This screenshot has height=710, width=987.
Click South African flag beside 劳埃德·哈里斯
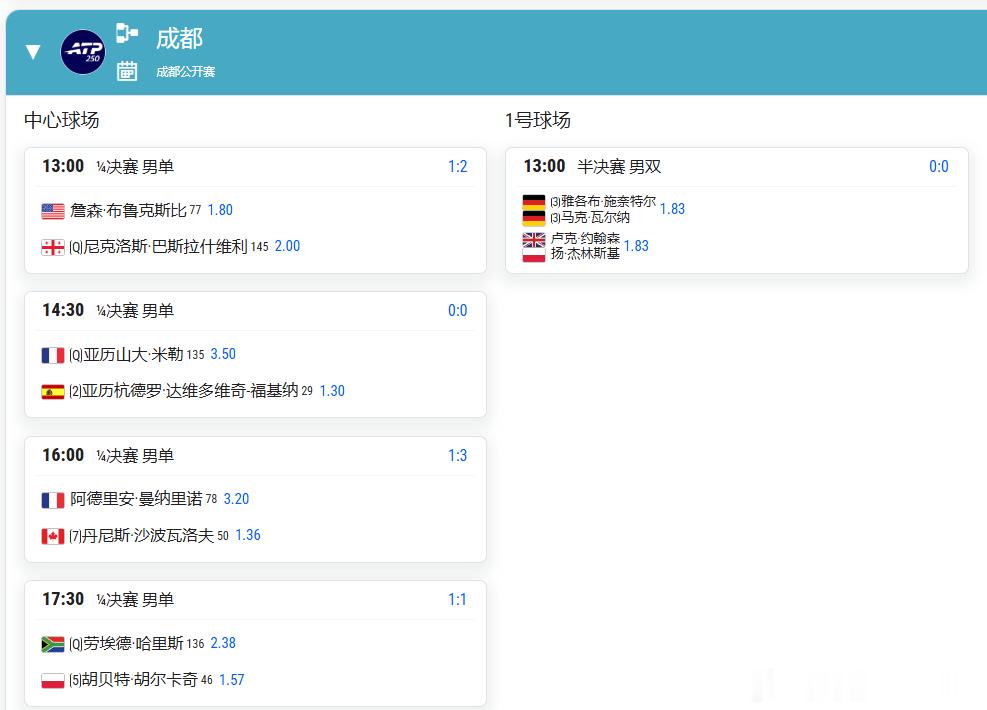click(53, 644)
